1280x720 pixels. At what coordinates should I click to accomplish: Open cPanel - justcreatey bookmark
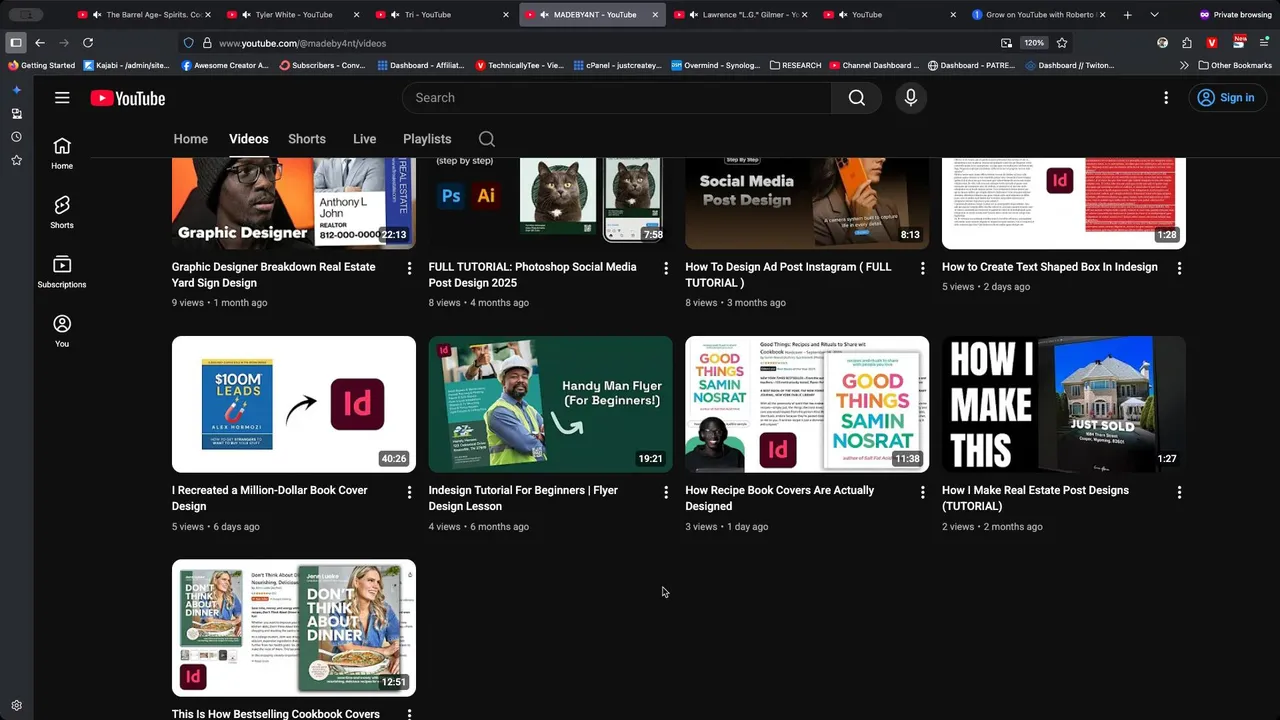[x=618, y=65]
